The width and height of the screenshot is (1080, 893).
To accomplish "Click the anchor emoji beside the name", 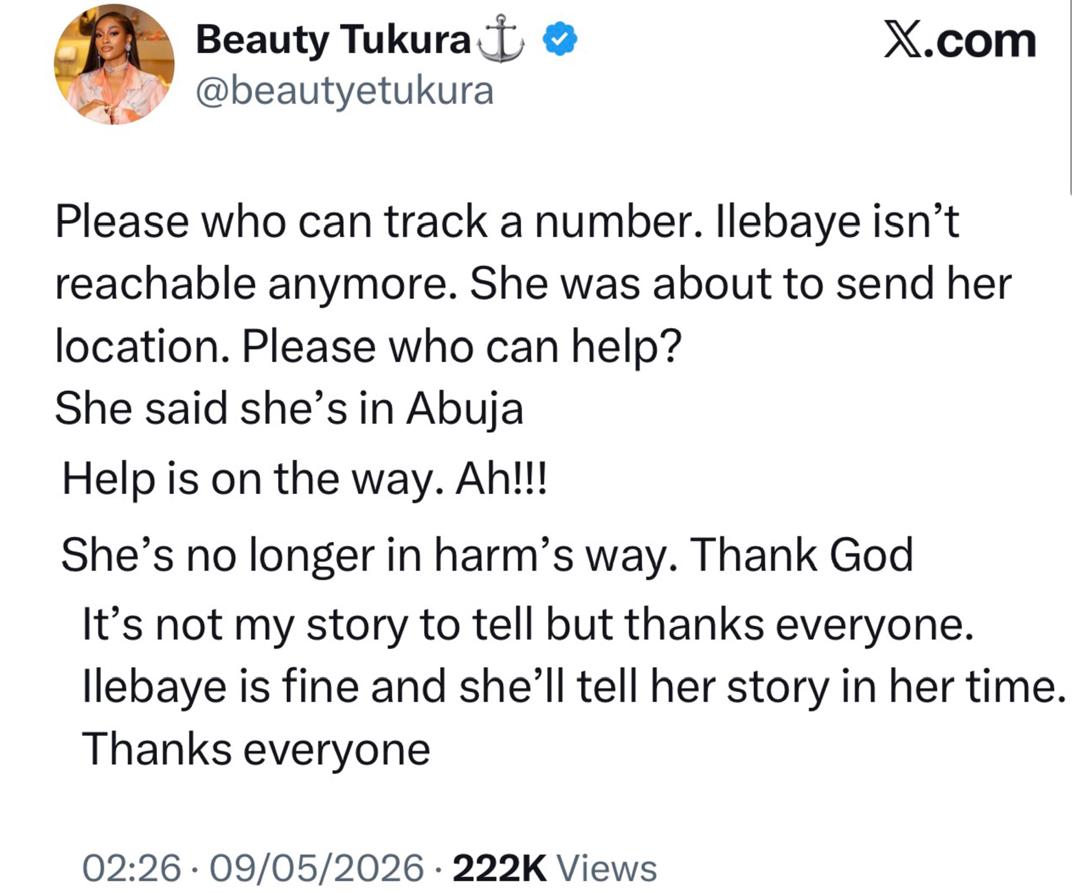I will click(501, 41).
